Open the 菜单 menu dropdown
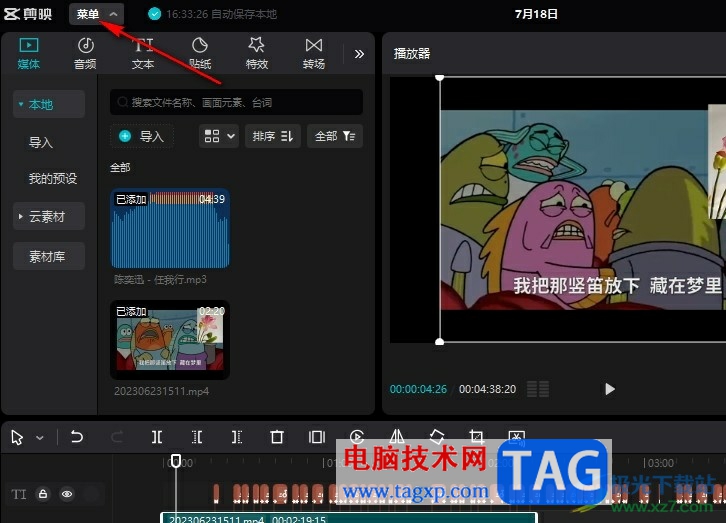The height and width of the screenshot is (523, 726). (x=96, y=14)
